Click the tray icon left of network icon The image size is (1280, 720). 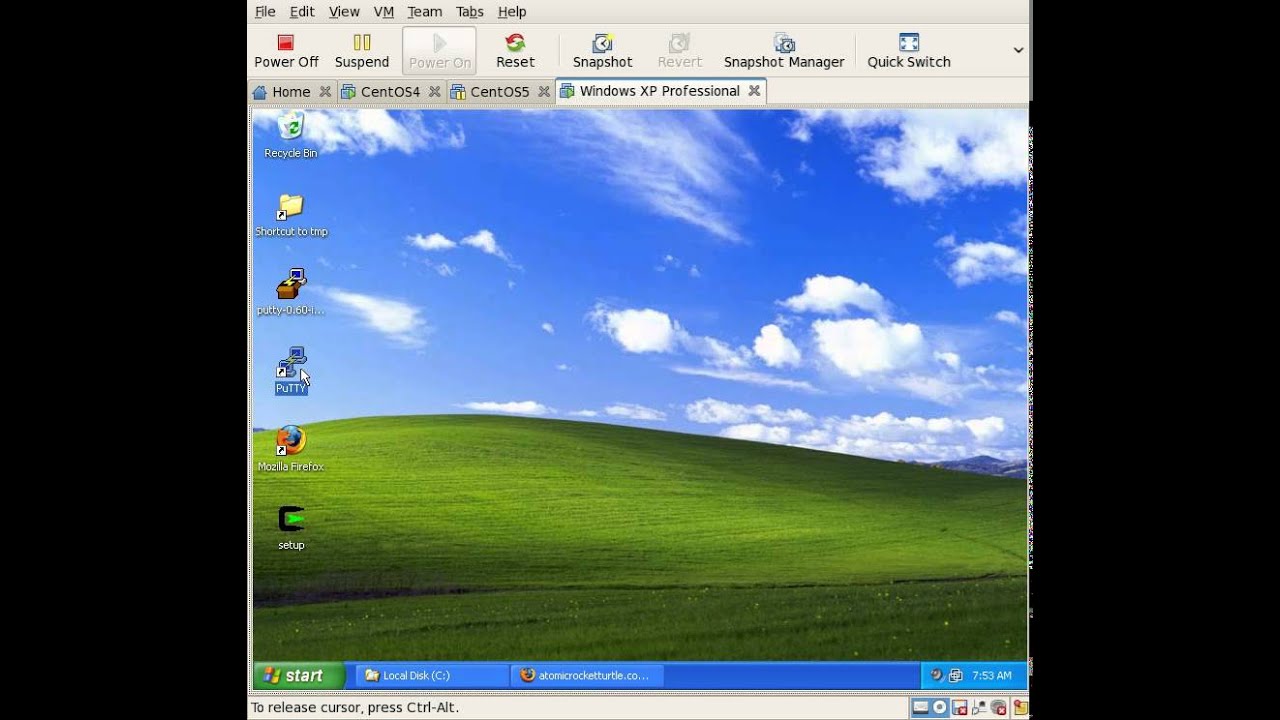937,675
